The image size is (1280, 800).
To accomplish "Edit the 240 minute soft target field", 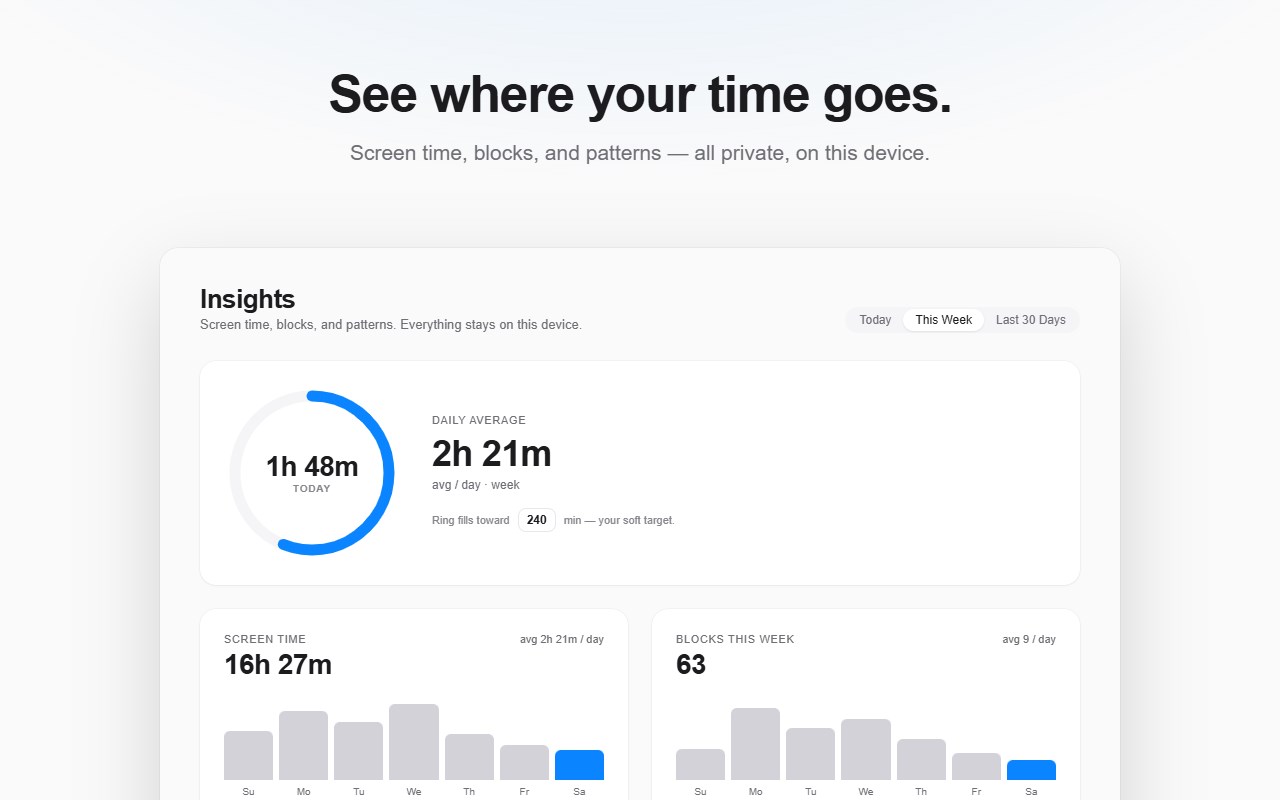I will tap(537, 520).
